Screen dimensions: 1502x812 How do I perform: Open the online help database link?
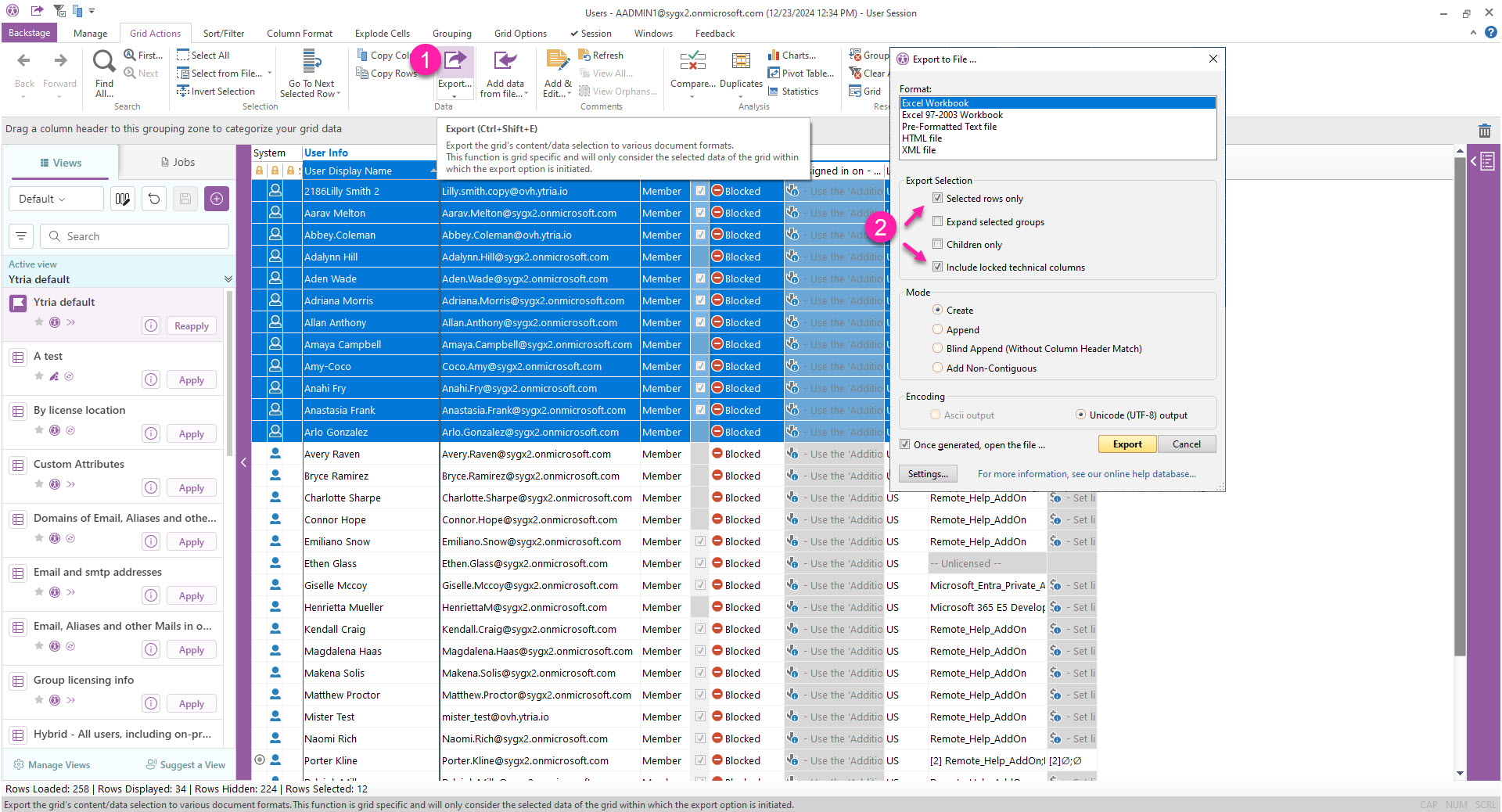click(x=1086, y=473)
